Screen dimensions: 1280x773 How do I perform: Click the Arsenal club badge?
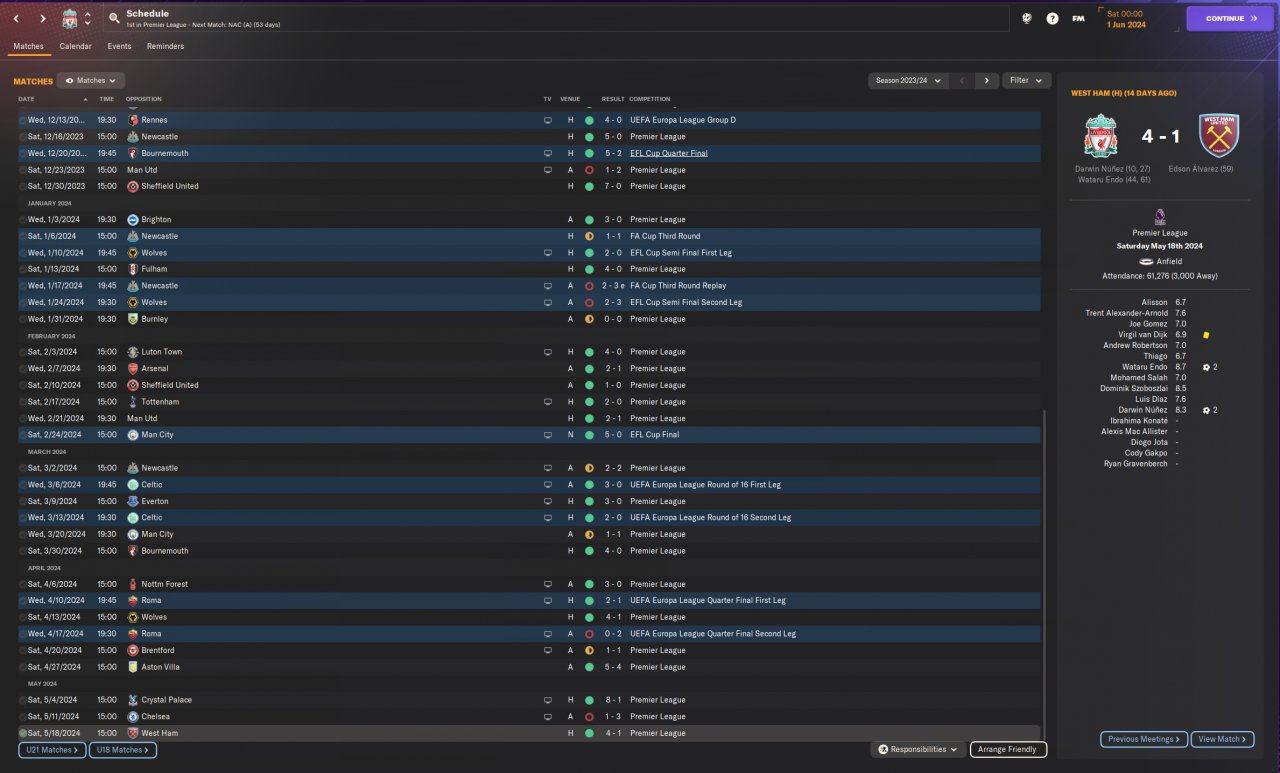[x=133, y=368]
